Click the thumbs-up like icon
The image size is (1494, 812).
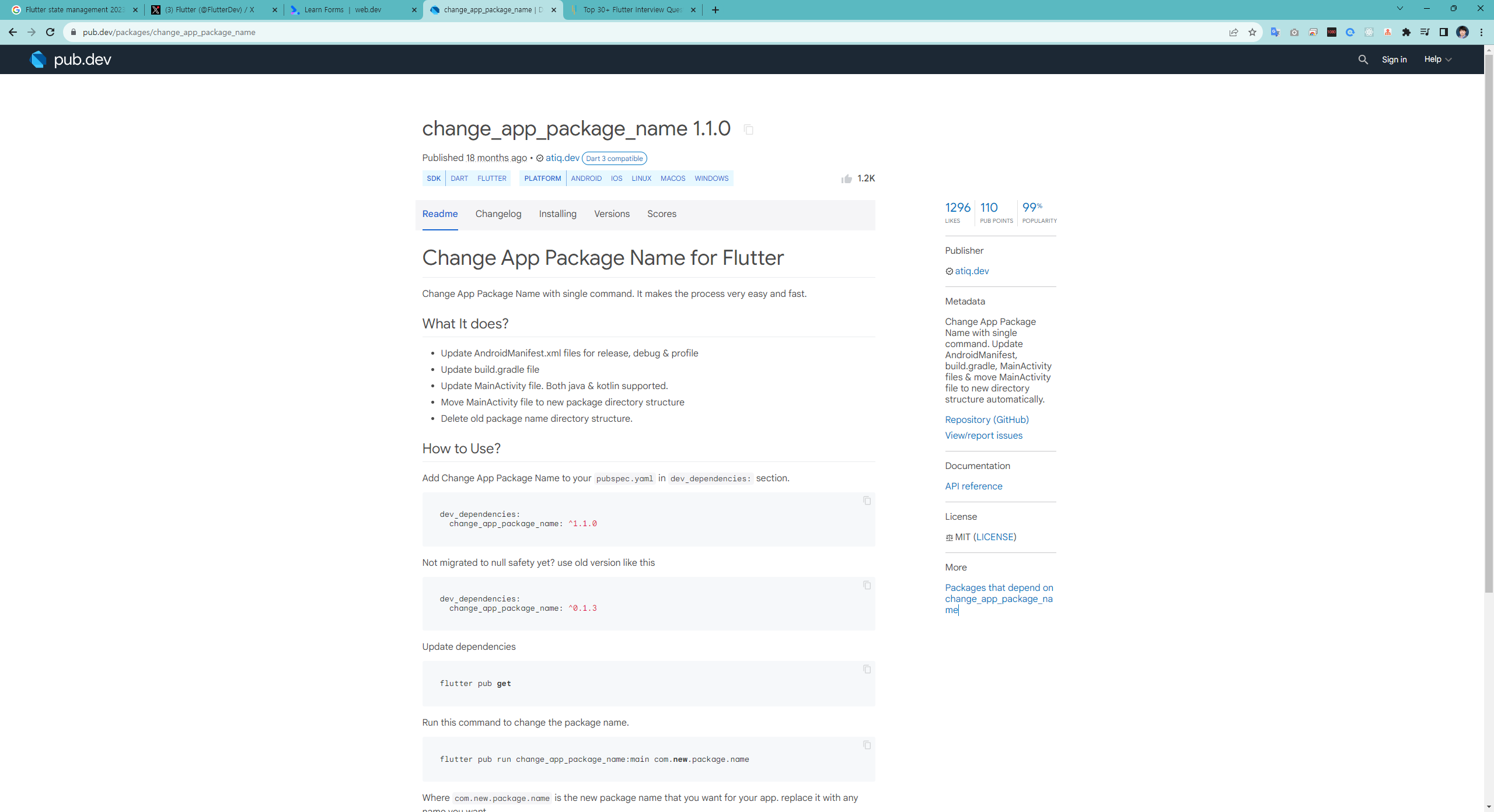(x=846, y=179)
